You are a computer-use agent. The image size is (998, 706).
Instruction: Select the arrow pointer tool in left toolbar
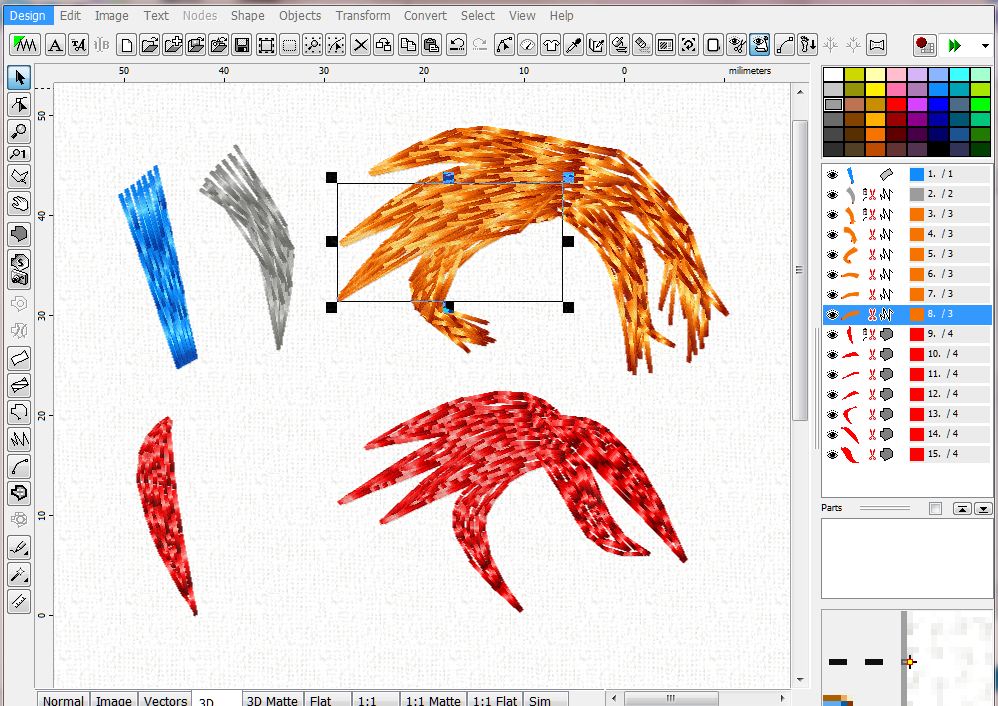[x=19, y=78]
